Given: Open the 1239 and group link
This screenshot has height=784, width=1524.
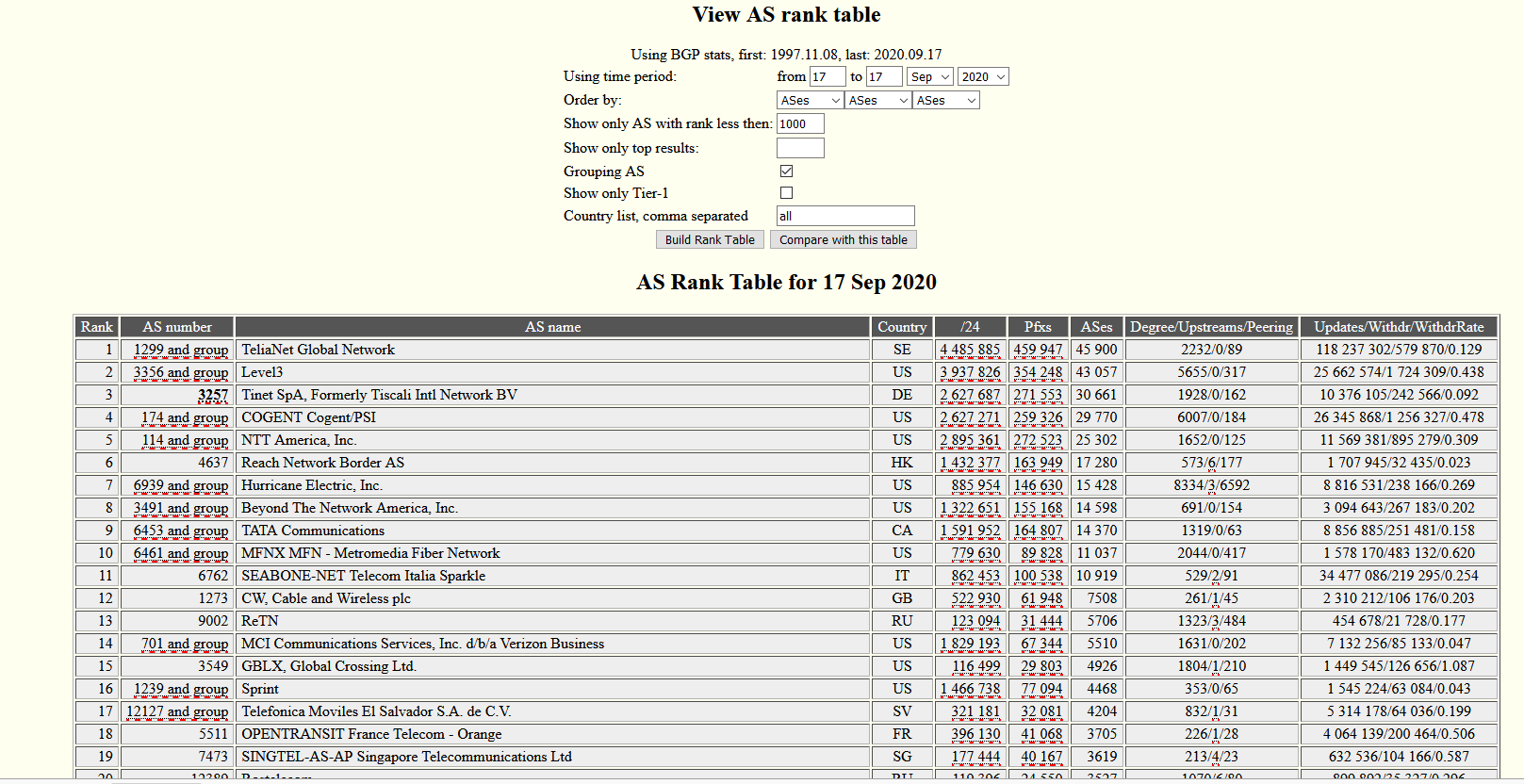Looking at the screenshot, I should tap(181, 689).
